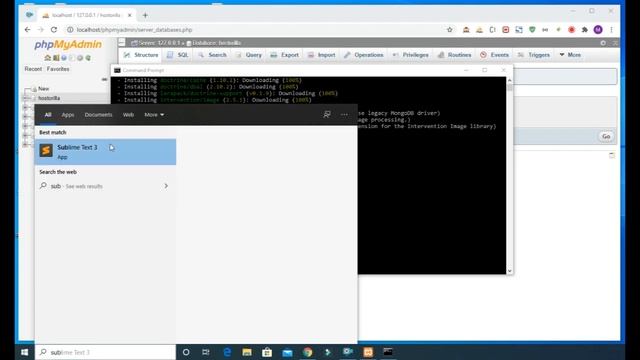Open the Events tab in phpMyAdmin
Screen dimensions: 640x360
pos(495,55)
